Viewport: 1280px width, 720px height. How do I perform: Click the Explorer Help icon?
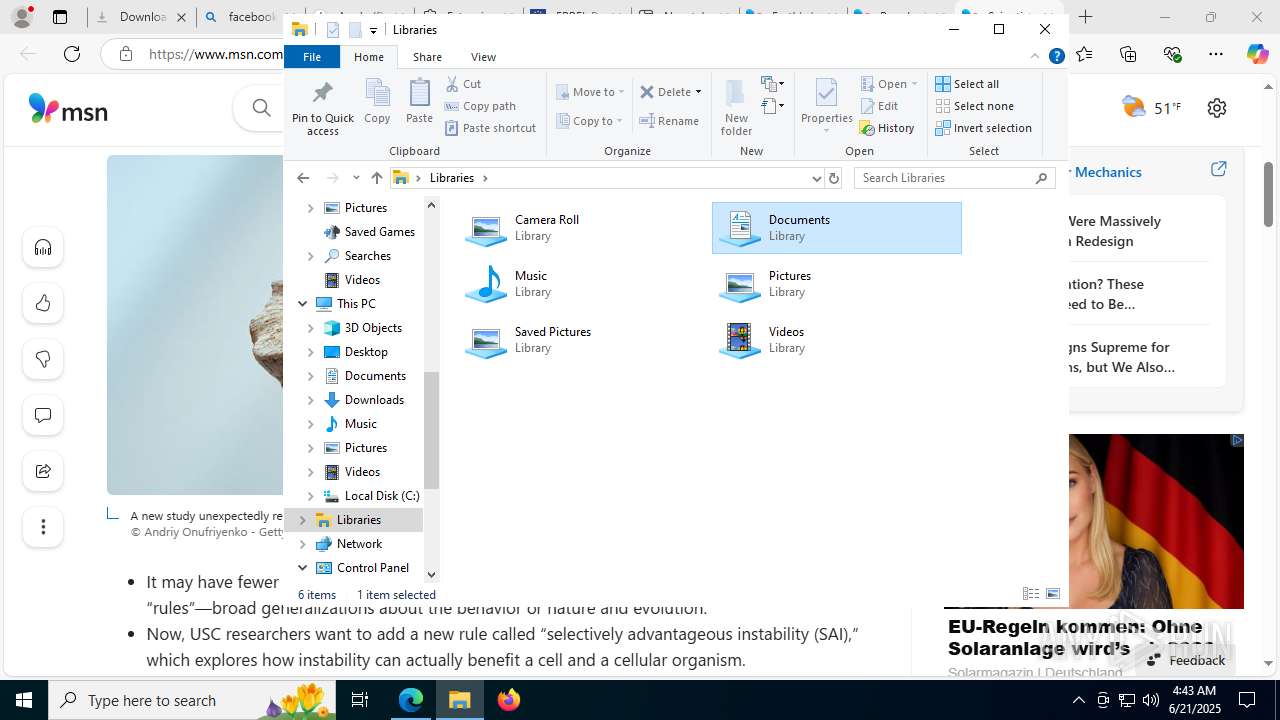pyautogui.click(x=1056, y=57)
